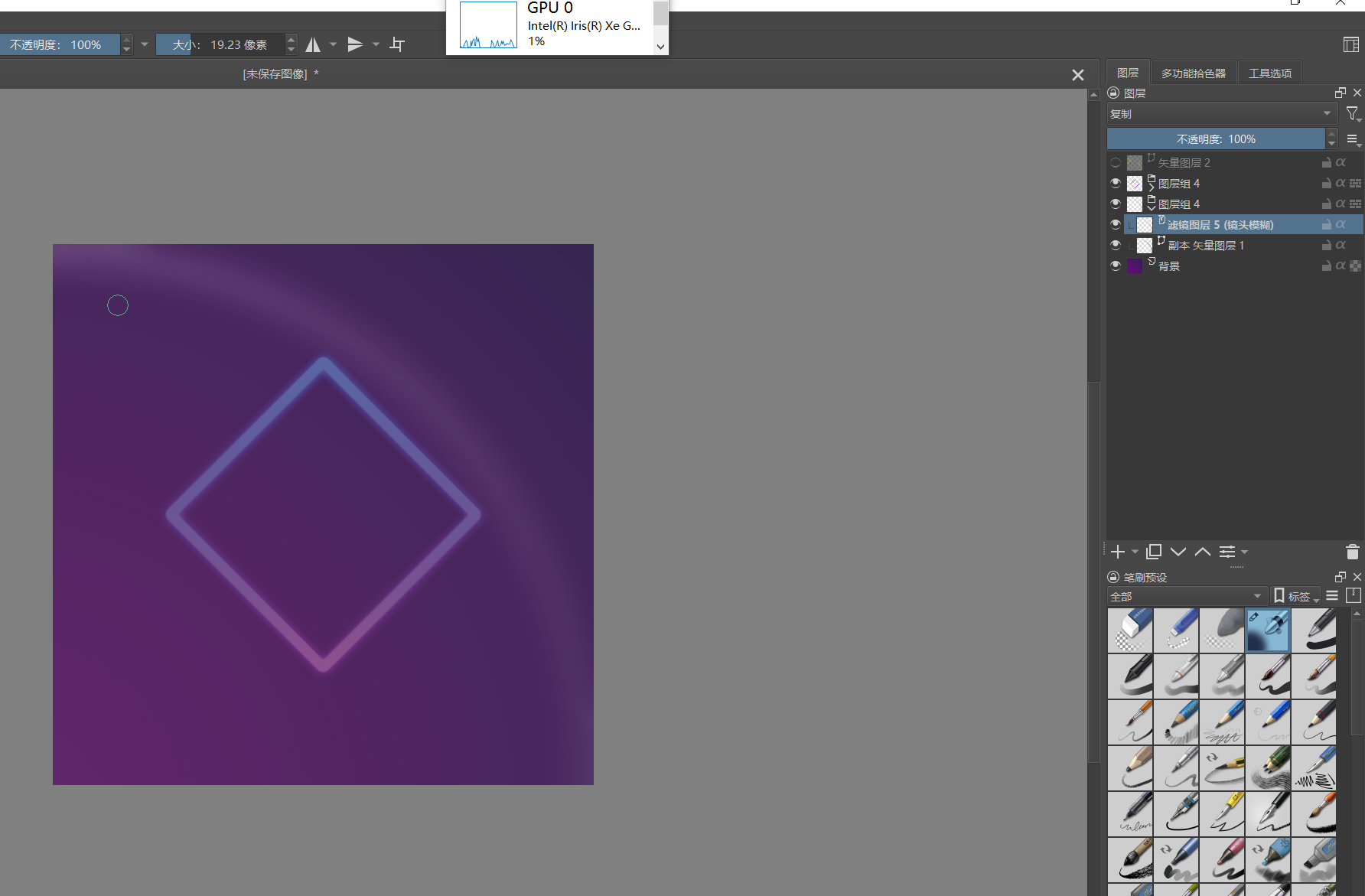Image resolution: width=1365 pixels, height=896 pixels.
Task: Lock the 图层 docker with padlock icon
Action: point(1114,93)
